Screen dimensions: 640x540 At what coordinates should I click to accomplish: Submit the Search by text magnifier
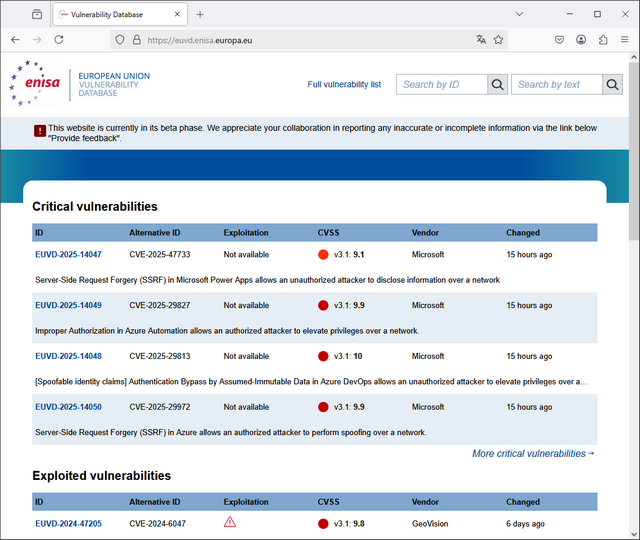click(612, 84)
